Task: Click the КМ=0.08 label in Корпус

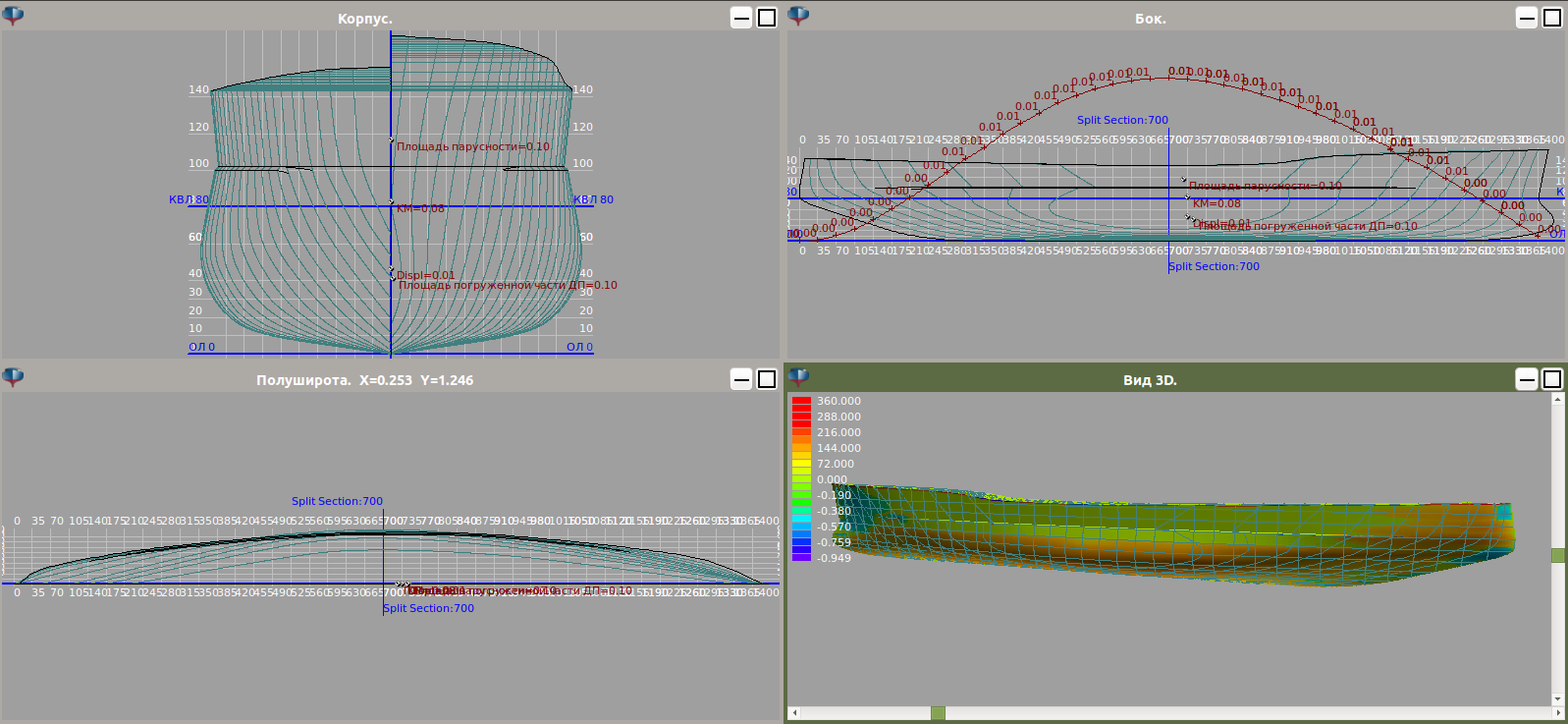Action: (420, 208)
